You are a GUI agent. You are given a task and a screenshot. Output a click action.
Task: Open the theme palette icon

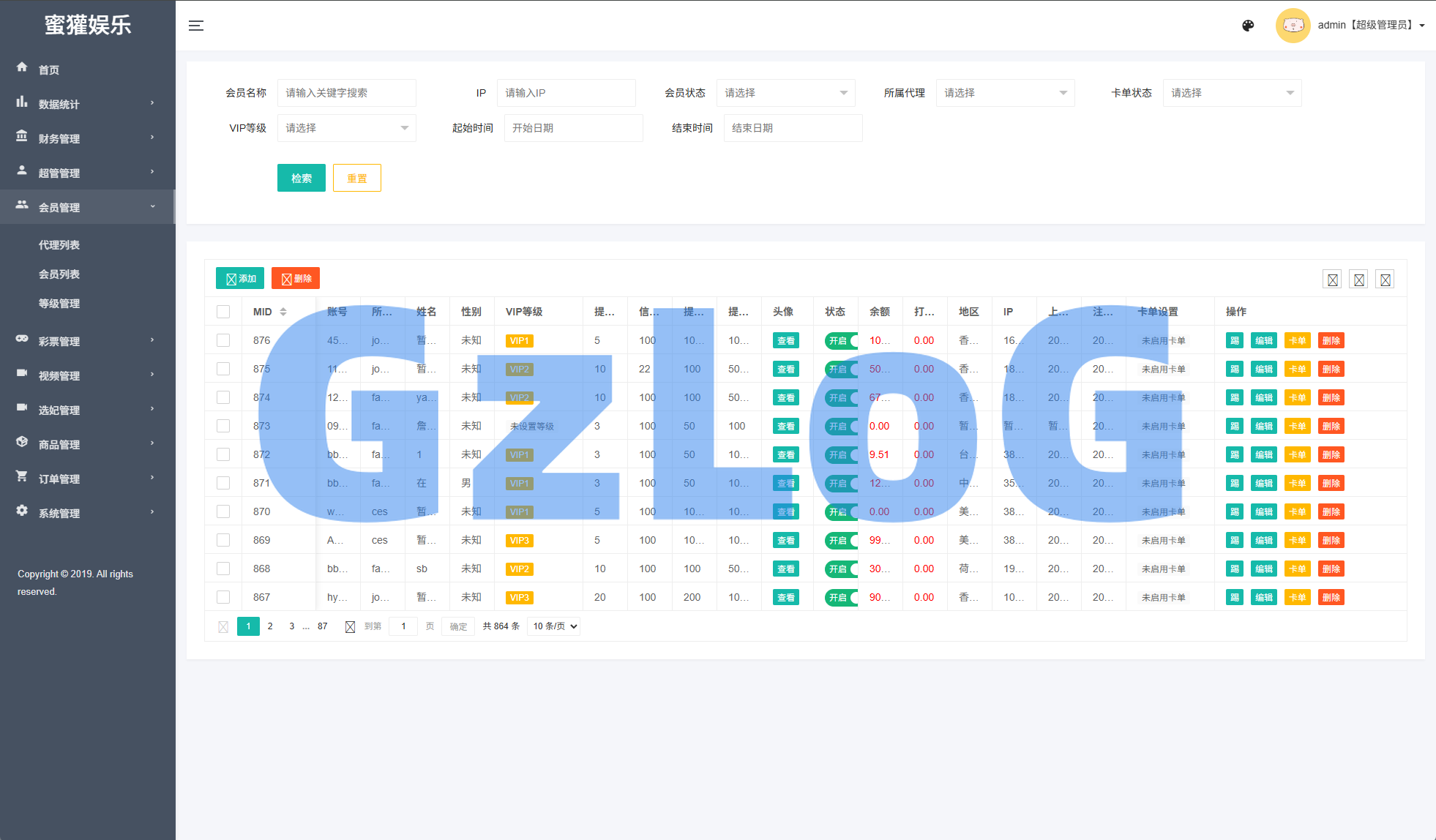click(x=1248, y=26)
